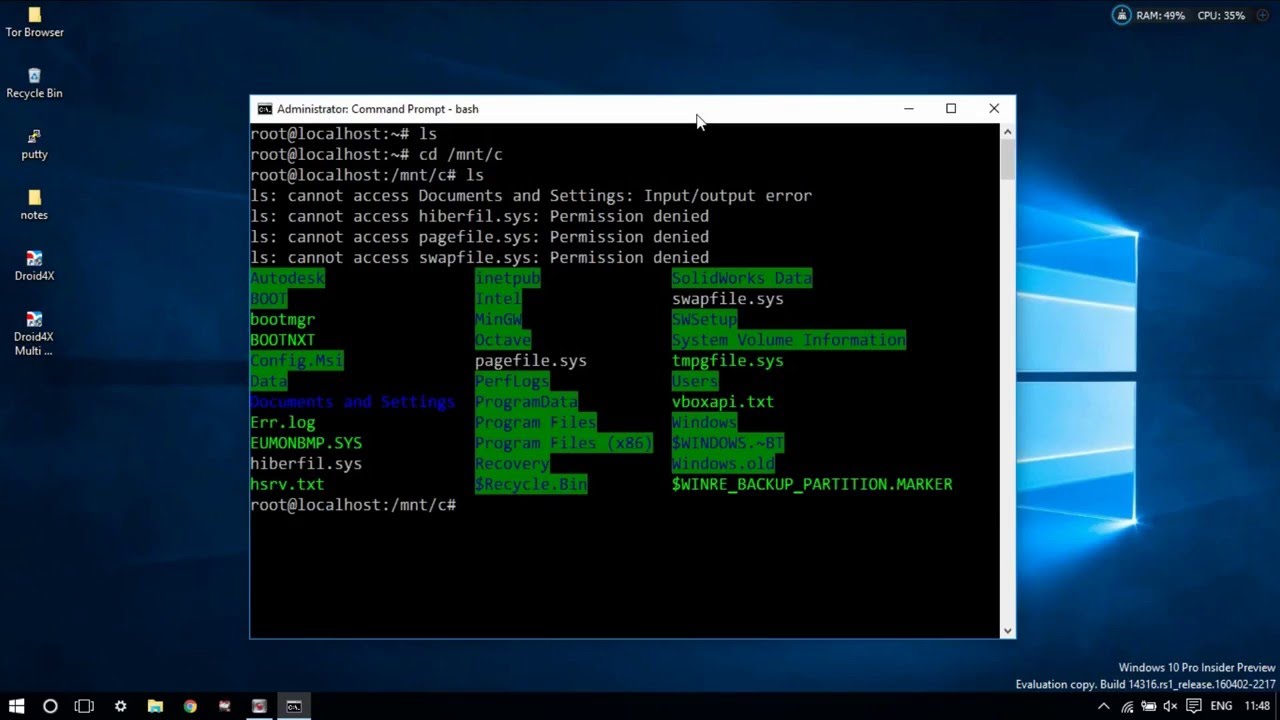
Task: Open Action Center notifications
Action: tap(1192, 705)
